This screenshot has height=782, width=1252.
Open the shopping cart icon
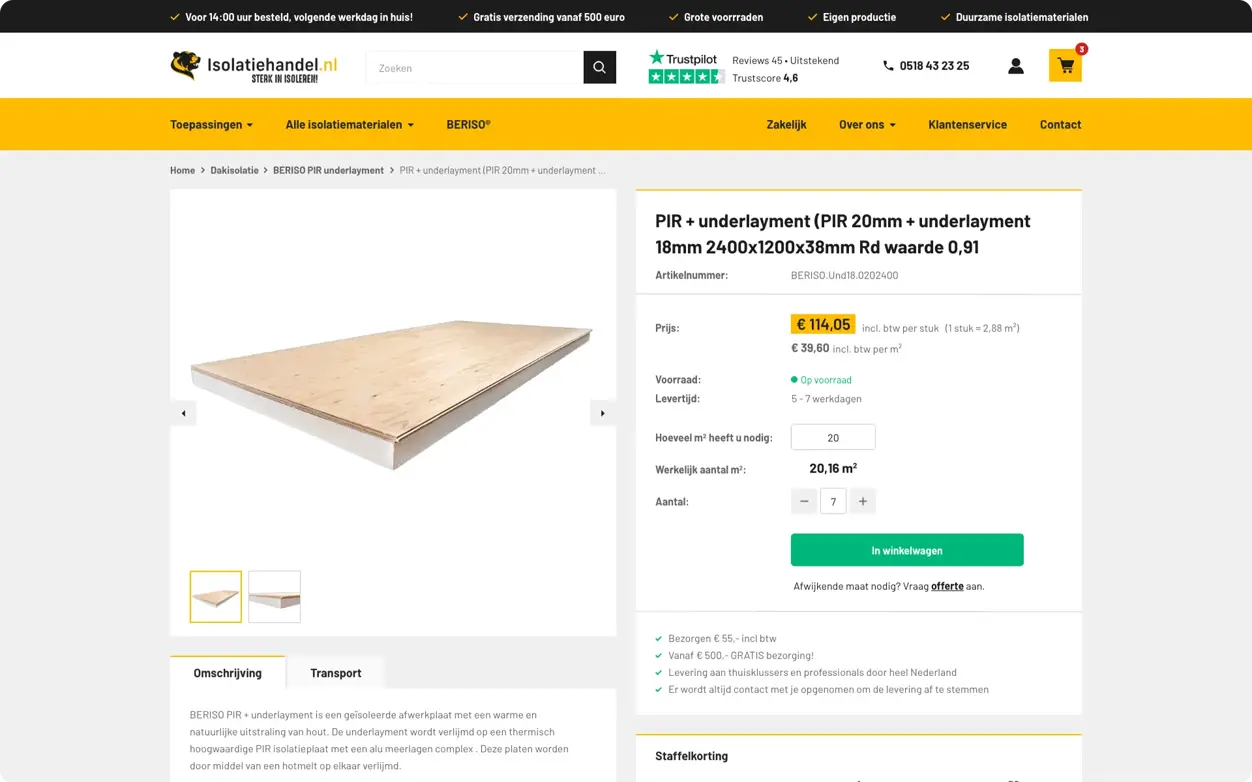point(1065,66)
